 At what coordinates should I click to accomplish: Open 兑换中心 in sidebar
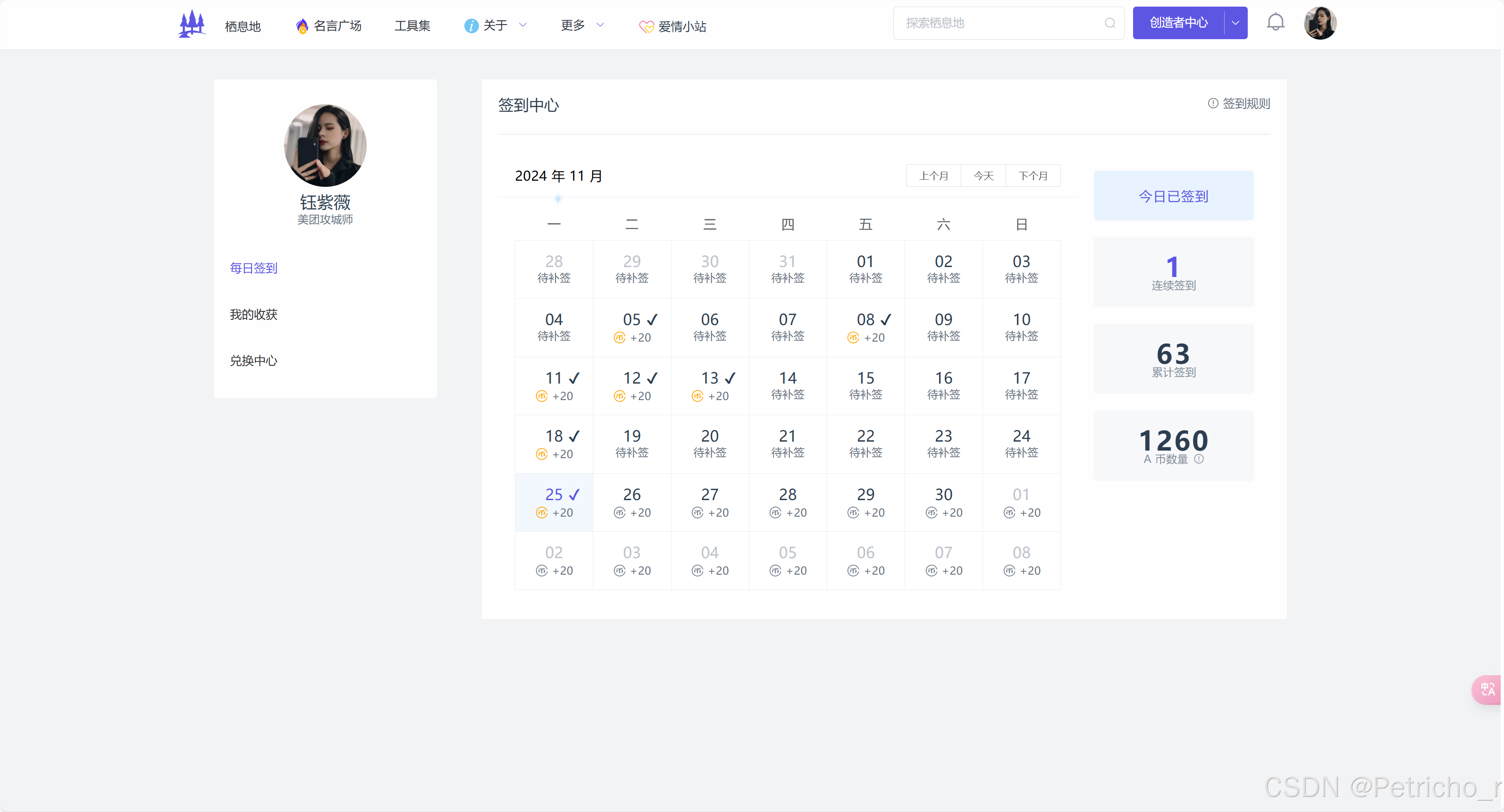click(253, 361)
